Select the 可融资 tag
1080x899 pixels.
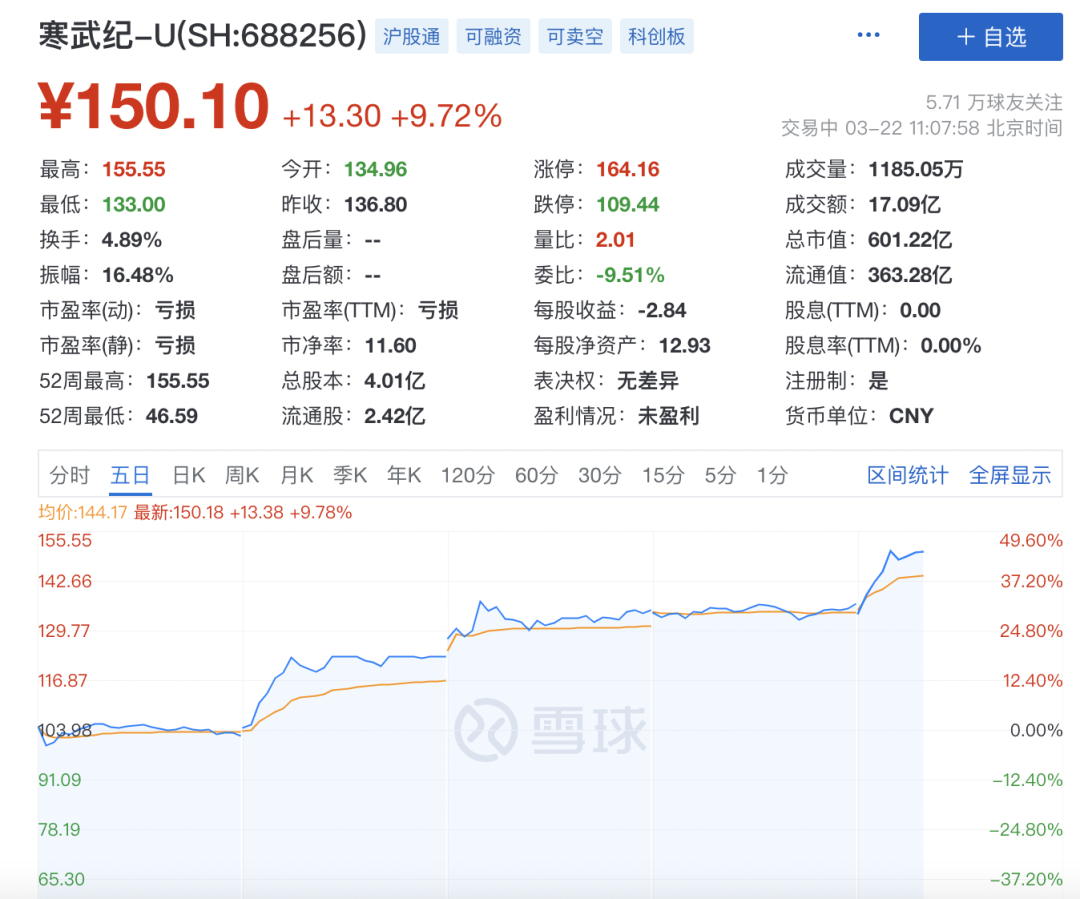pyautogui.click(x=493, y=37)
